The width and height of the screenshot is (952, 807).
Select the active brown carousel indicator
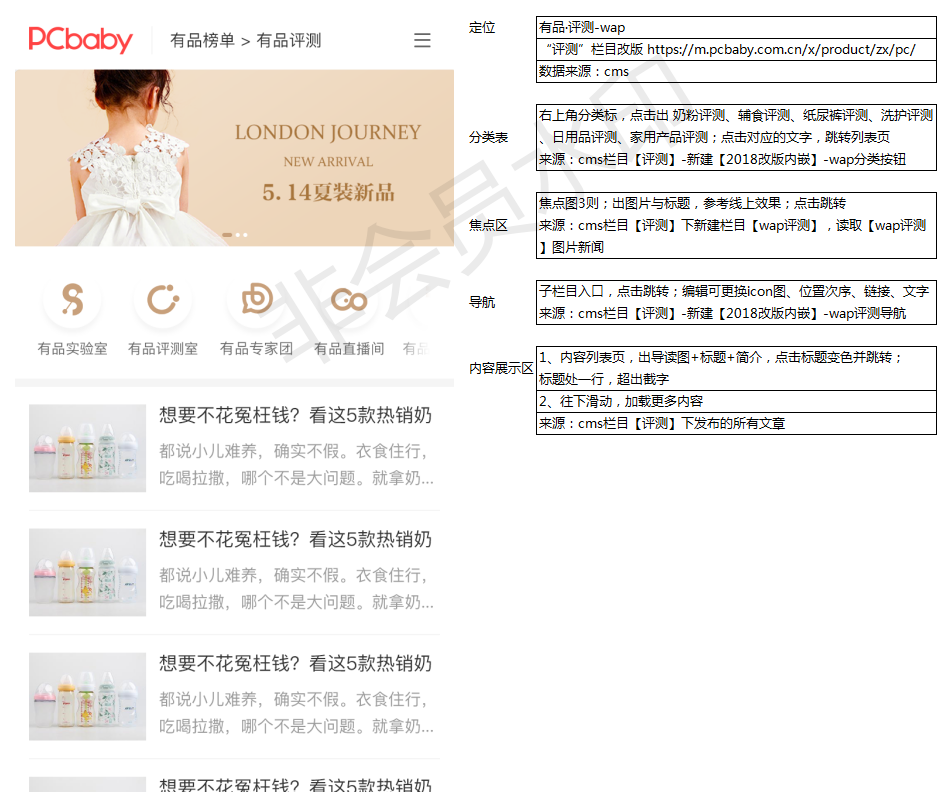pyautogui.click(x=227, y=236)
